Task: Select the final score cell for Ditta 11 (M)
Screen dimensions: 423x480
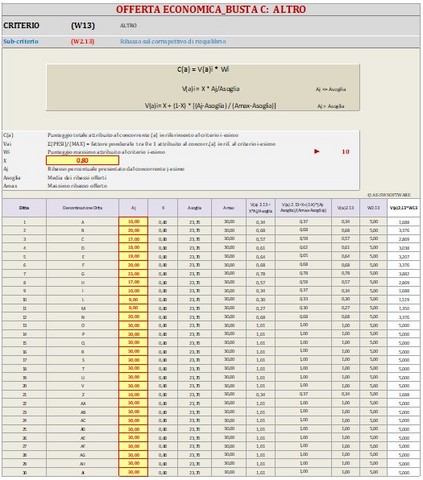Action: [x=404, y=308]
